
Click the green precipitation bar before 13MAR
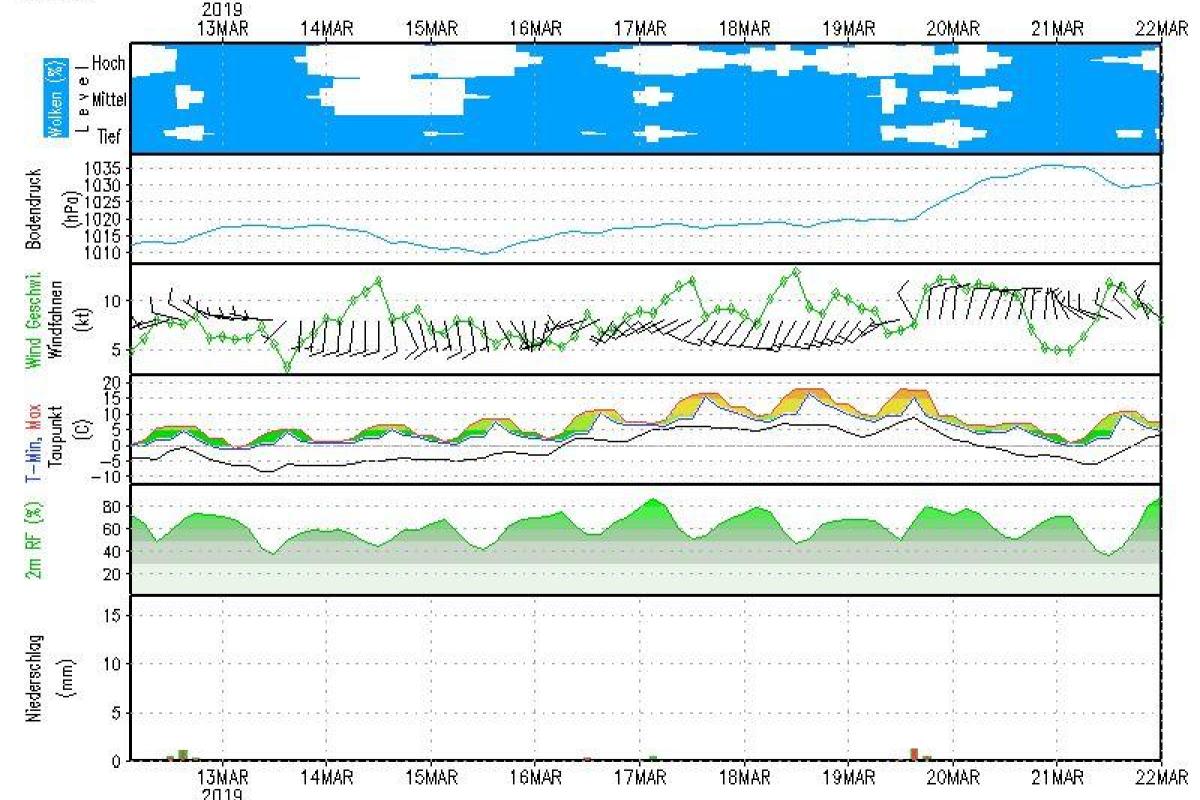click(x=183, y=755)
